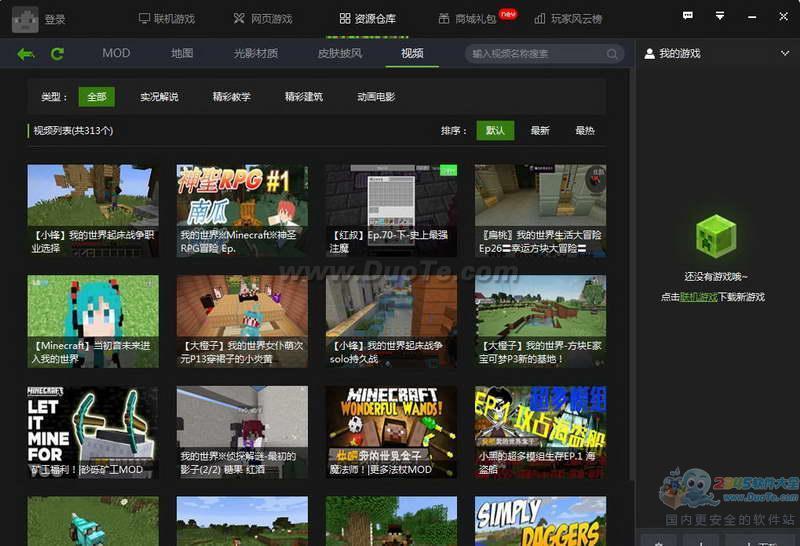Switch to the 光影材质 sub-tab
The height and width of the screenshot is (546, 800).
coord(256,53)
